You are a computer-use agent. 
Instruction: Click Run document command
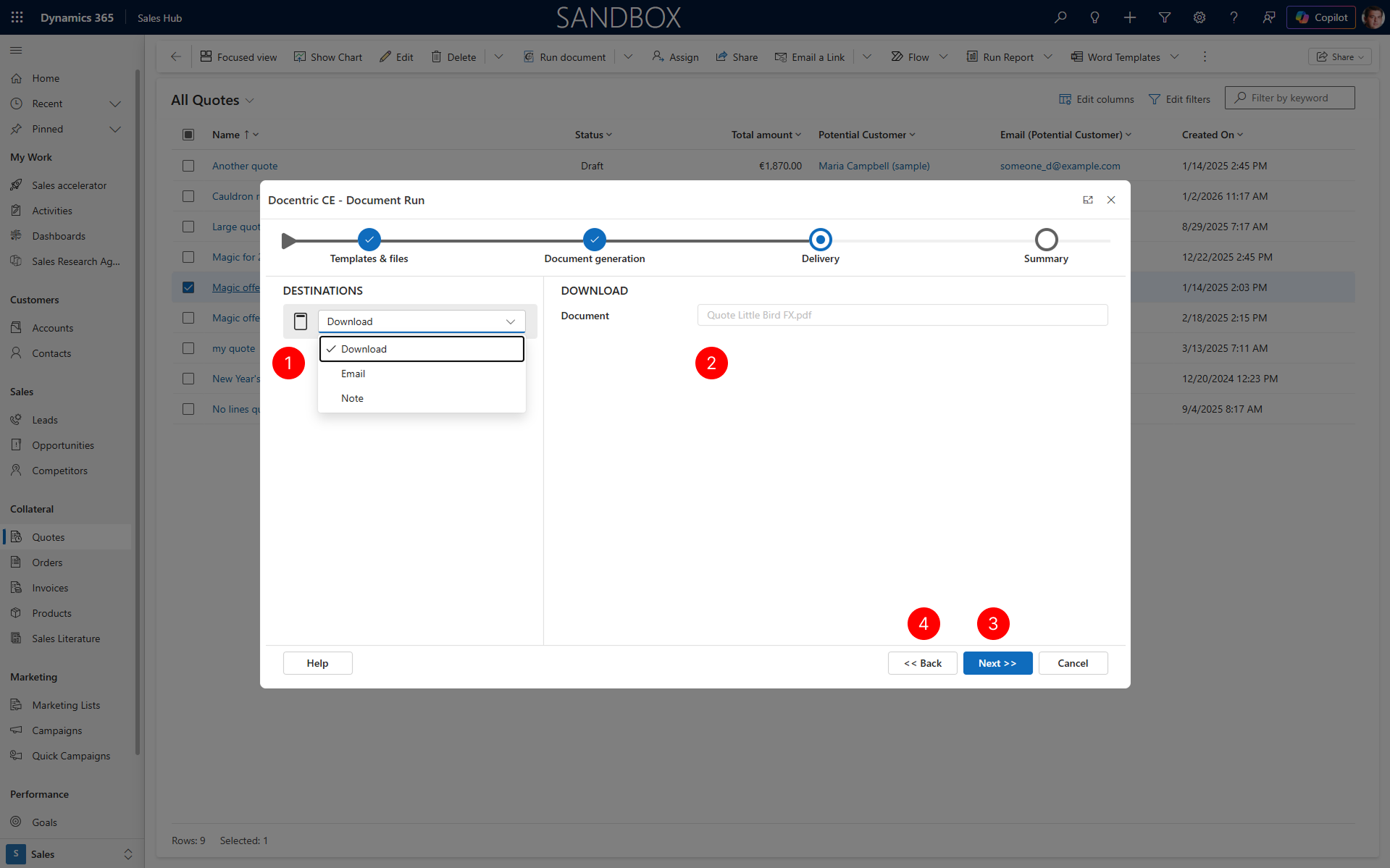[x=564, y=57]
